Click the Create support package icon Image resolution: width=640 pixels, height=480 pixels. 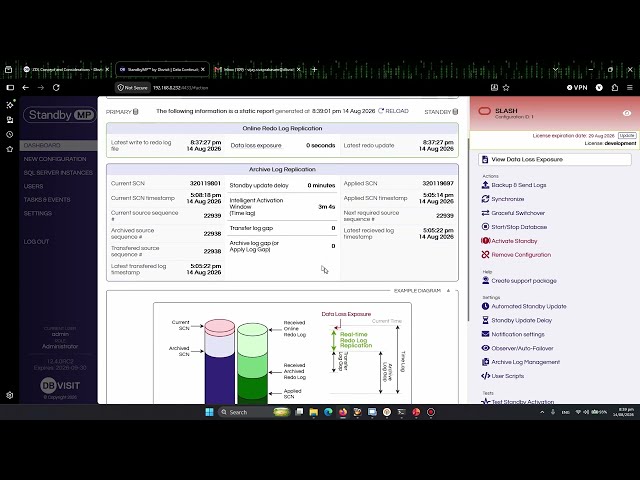pyautogui.click(x=485, y=280)
